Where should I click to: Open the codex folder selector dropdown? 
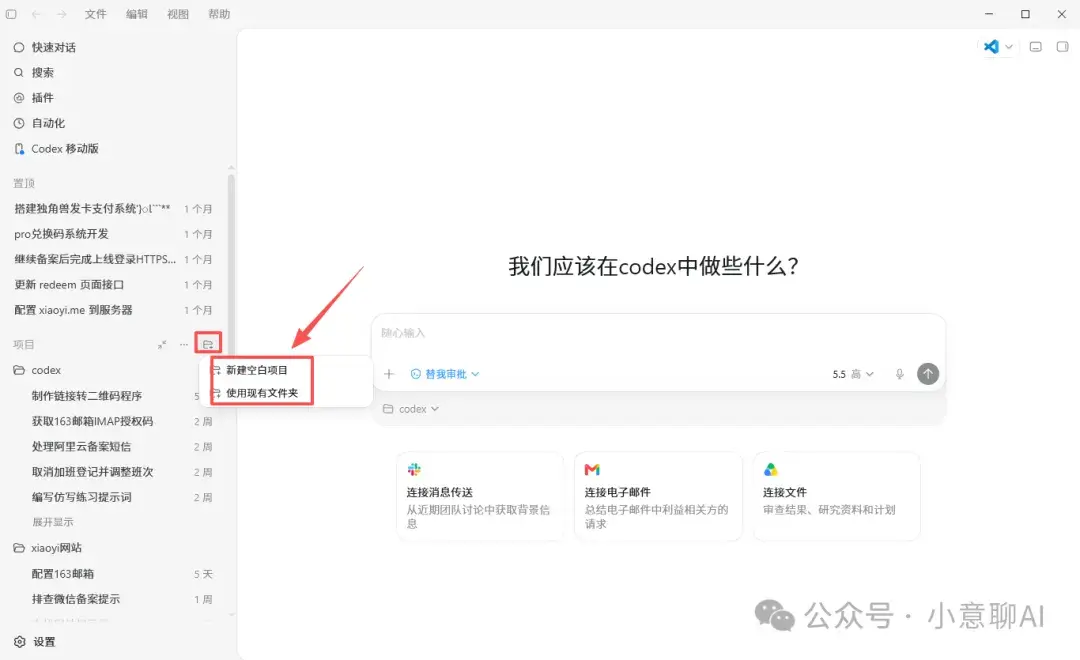coord(411,409)
